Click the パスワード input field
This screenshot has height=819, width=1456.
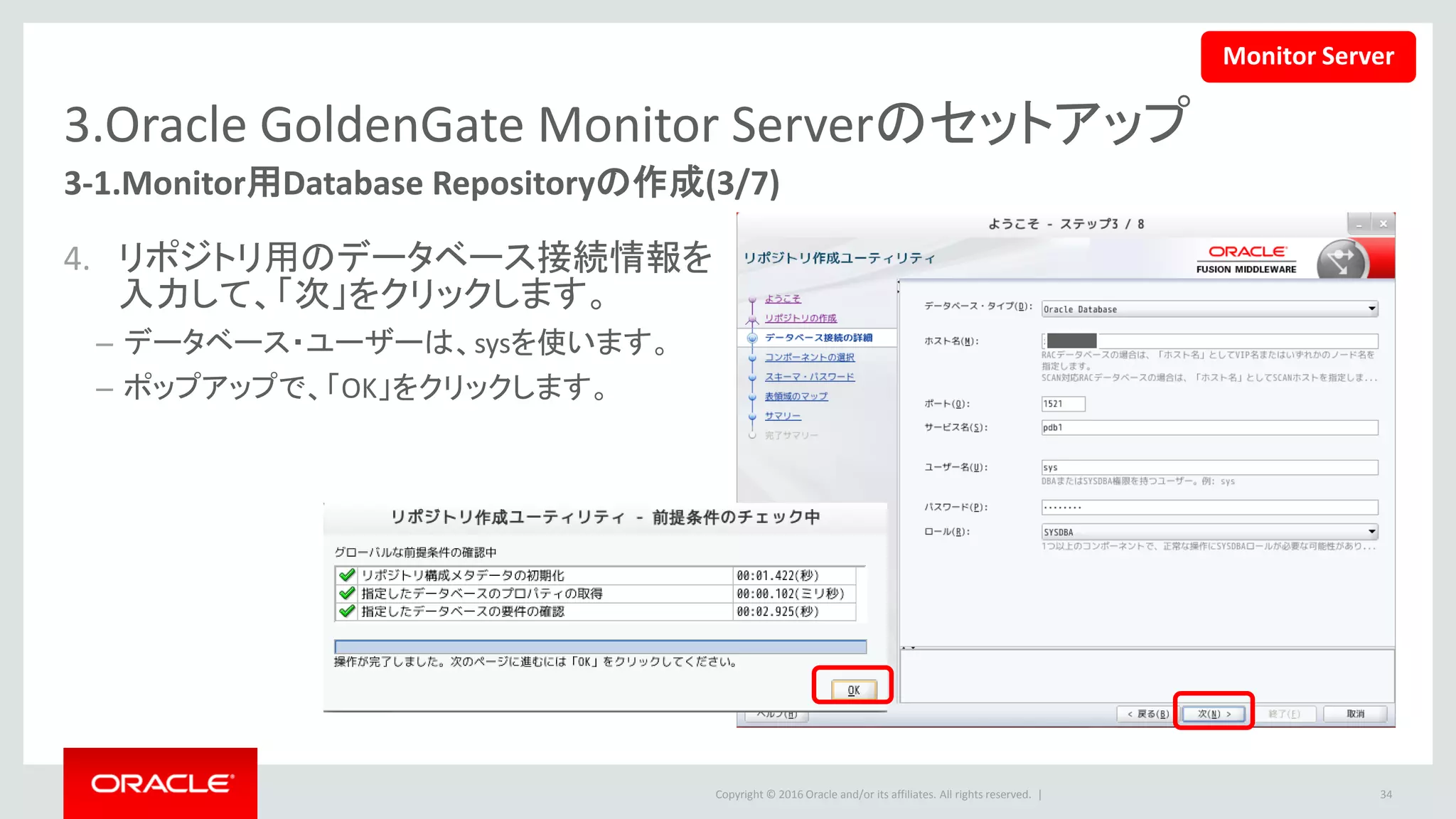coord(1210,507)
